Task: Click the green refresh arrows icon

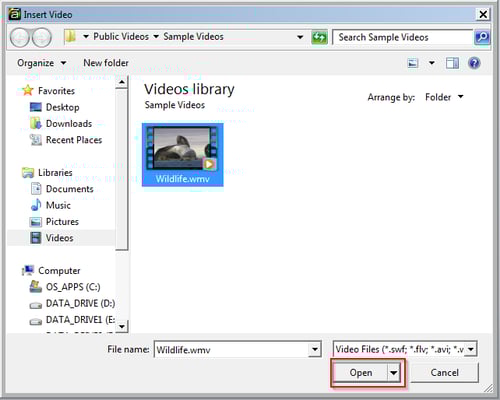Action: [319, 37]
